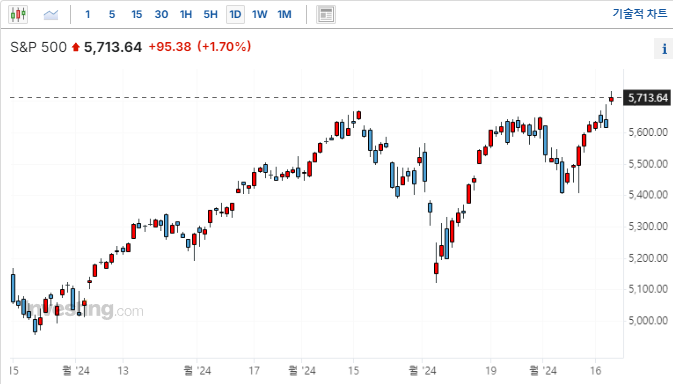Click the 5,100.00 price axis label
The height and width of the screenshot is (384, 673).
[648, 289]
